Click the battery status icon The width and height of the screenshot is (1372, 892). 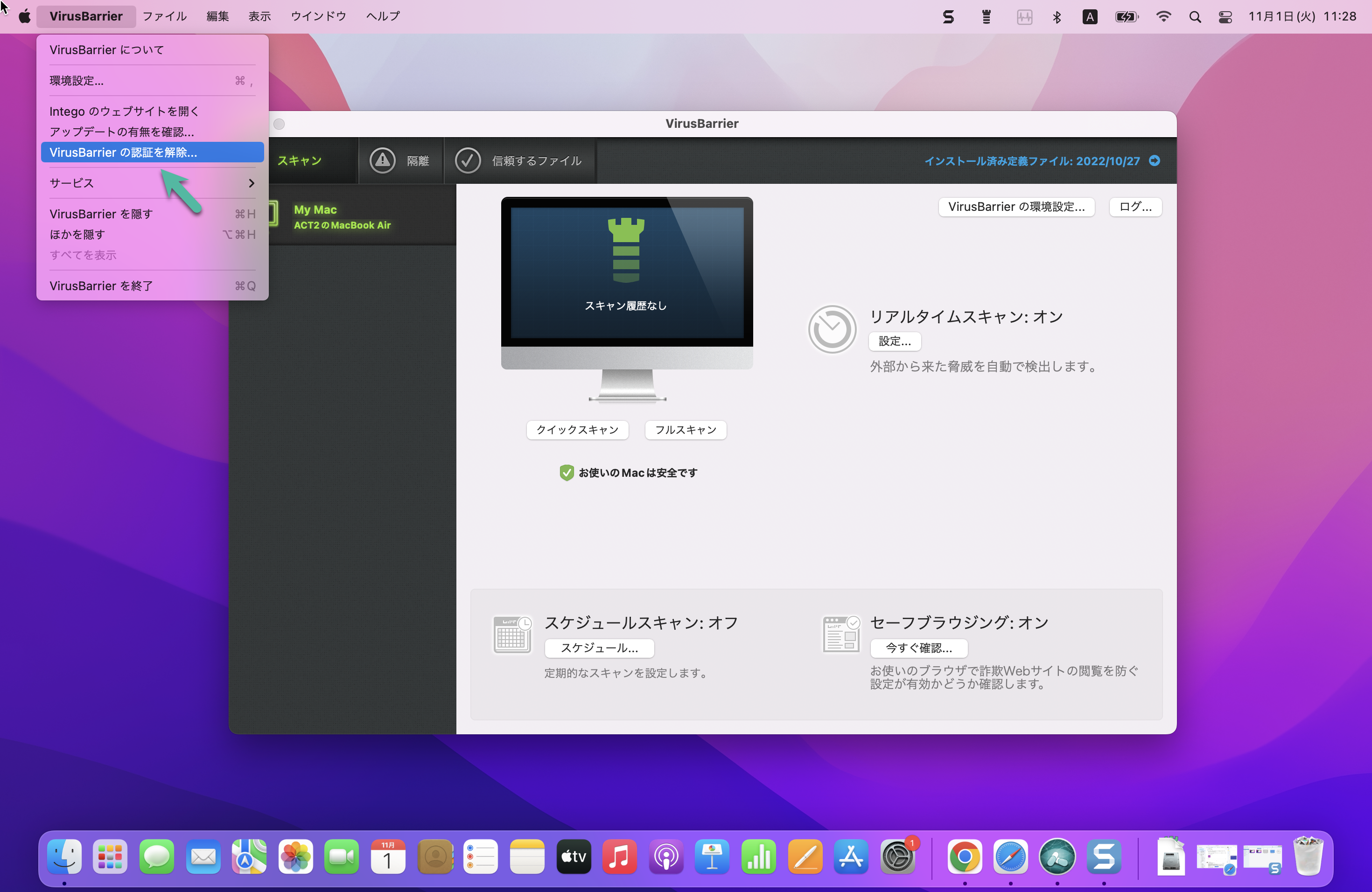(x=1127, y=17)
